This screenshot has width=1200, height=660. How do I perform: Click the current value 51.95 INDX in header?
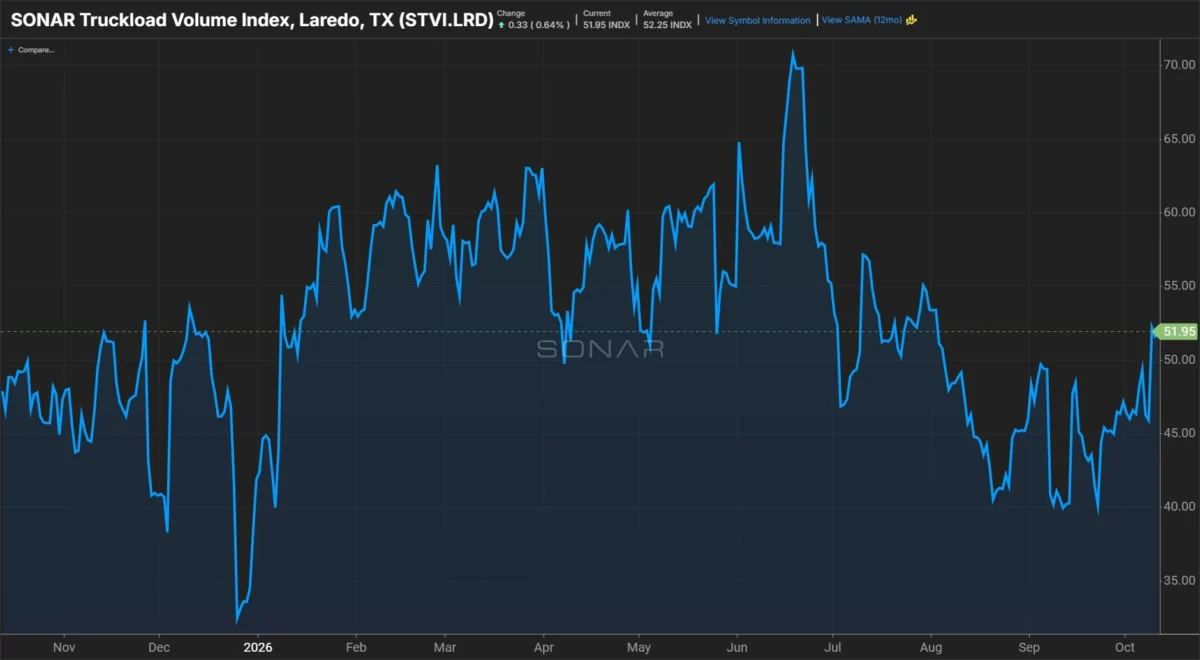(x=607, y=25)
